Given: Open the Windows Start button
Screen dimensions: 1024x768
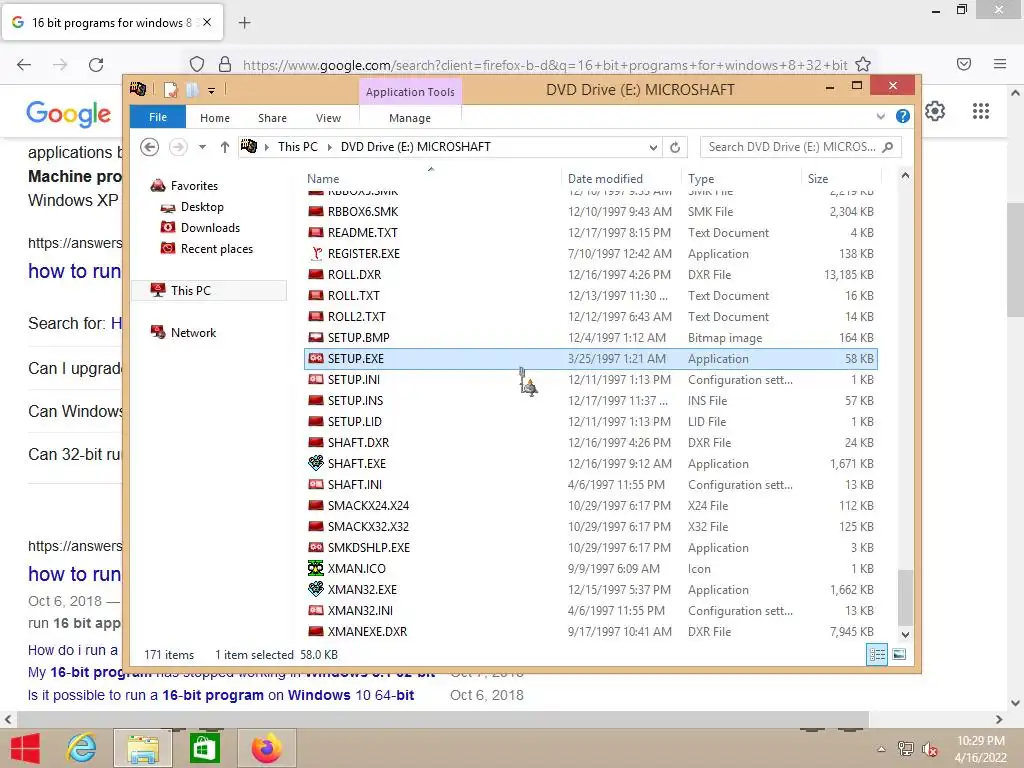Looking at the screenshot, I should tap(25, 748).
